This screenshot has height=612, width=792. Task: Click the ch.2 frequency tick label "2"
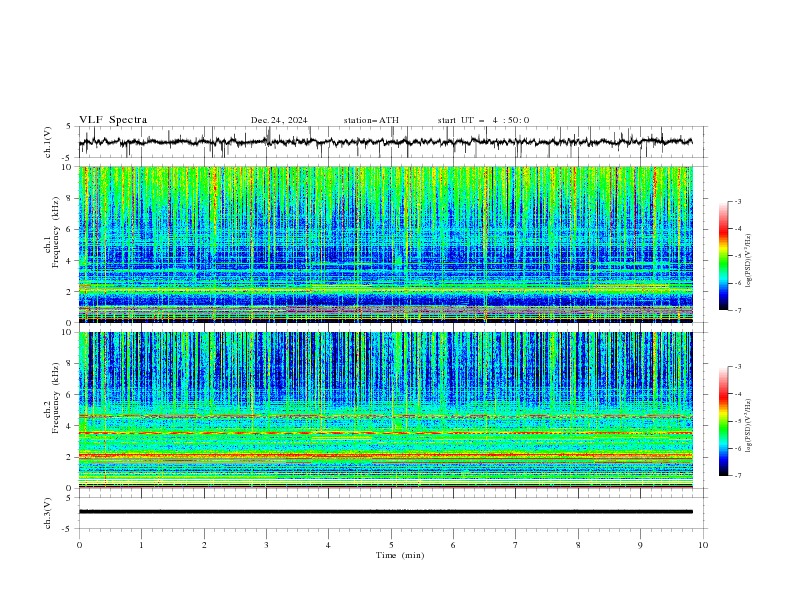pyautogui.click(x=70, y=457)
